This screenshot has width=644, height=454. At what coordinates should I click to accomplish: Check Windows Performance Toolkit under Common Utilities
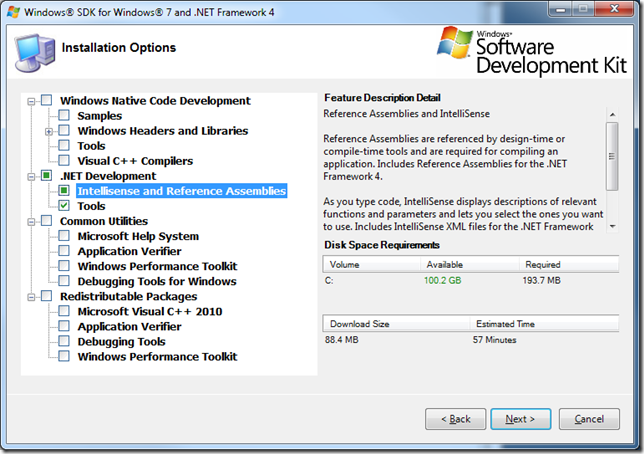(x=64, y=266)
